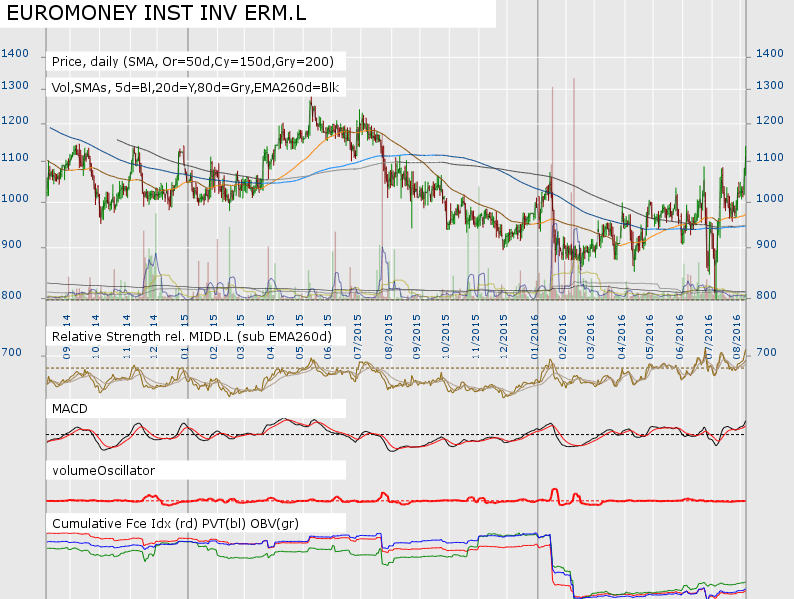Click the 07/2016 date label
This screenshot has width=794, height=599.
[x=708, y=337]
